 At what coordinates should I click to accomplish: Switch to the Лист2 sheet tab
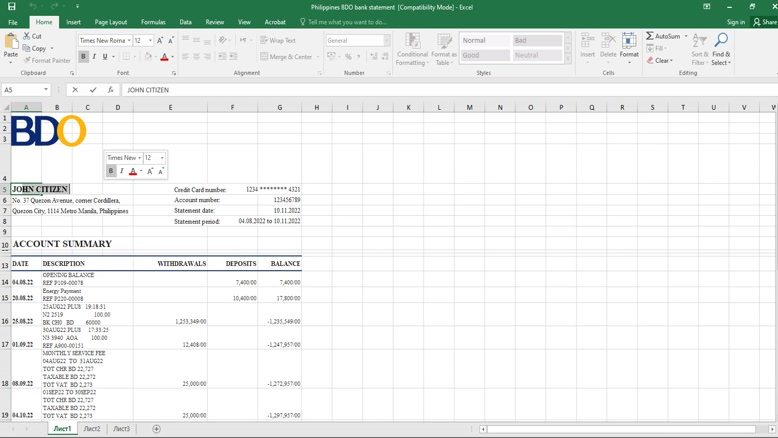(91, 429)
